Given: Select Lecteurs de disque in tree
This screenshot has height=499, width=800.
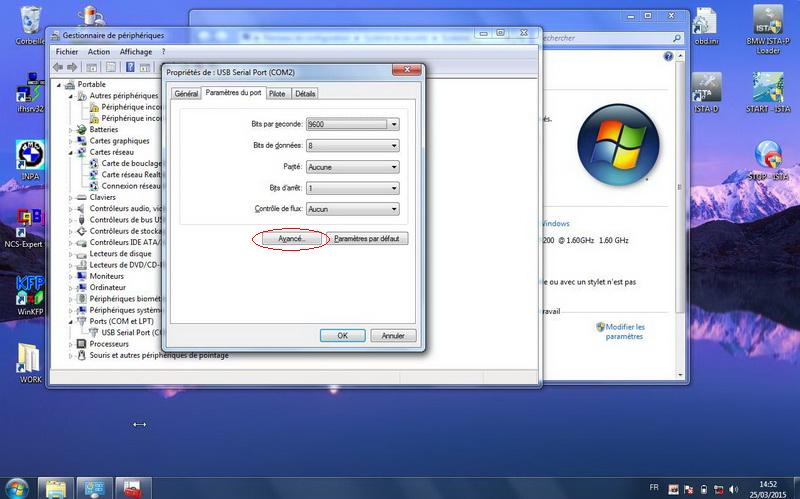Looking at the screenshot, I should (x=120, y=254).
